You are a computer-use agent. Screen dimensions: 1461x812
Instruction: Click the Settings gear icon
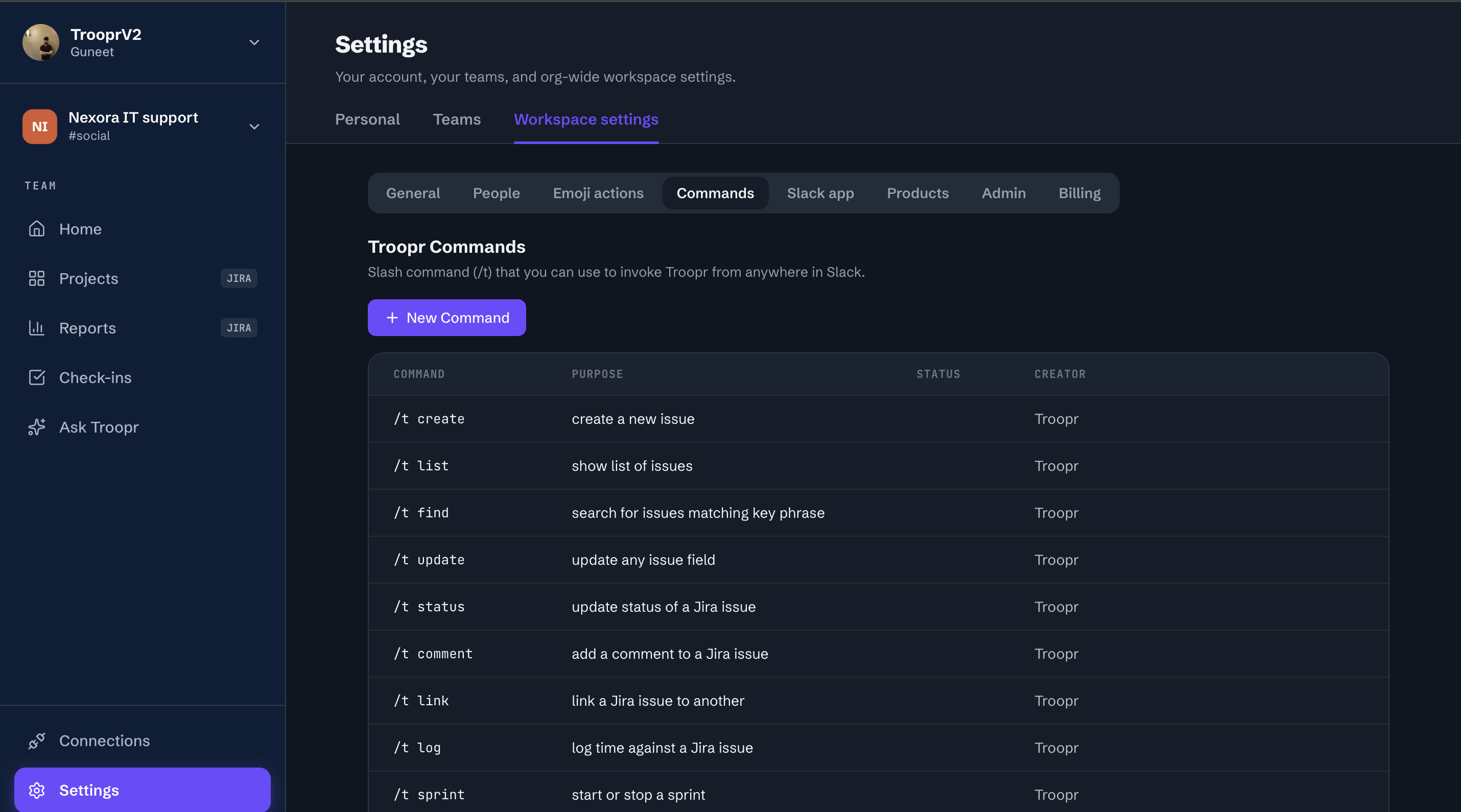coord(37,791)
